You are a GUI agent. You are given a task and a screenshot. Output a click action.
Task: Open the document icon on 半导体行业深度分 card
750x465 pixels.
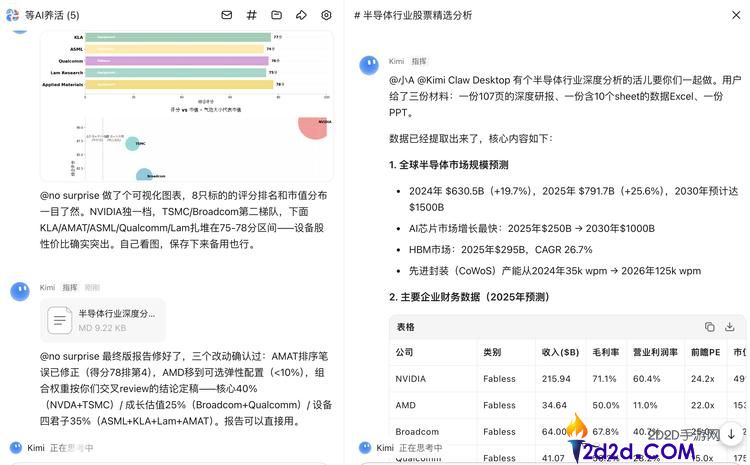pos(60,320)
